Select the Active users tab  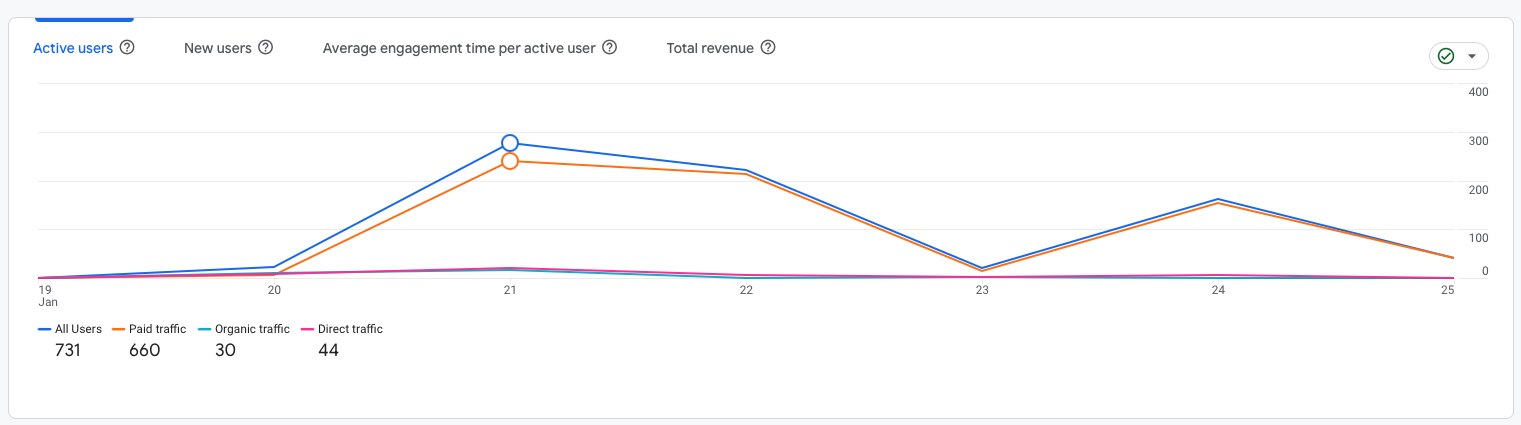(73, 48)
